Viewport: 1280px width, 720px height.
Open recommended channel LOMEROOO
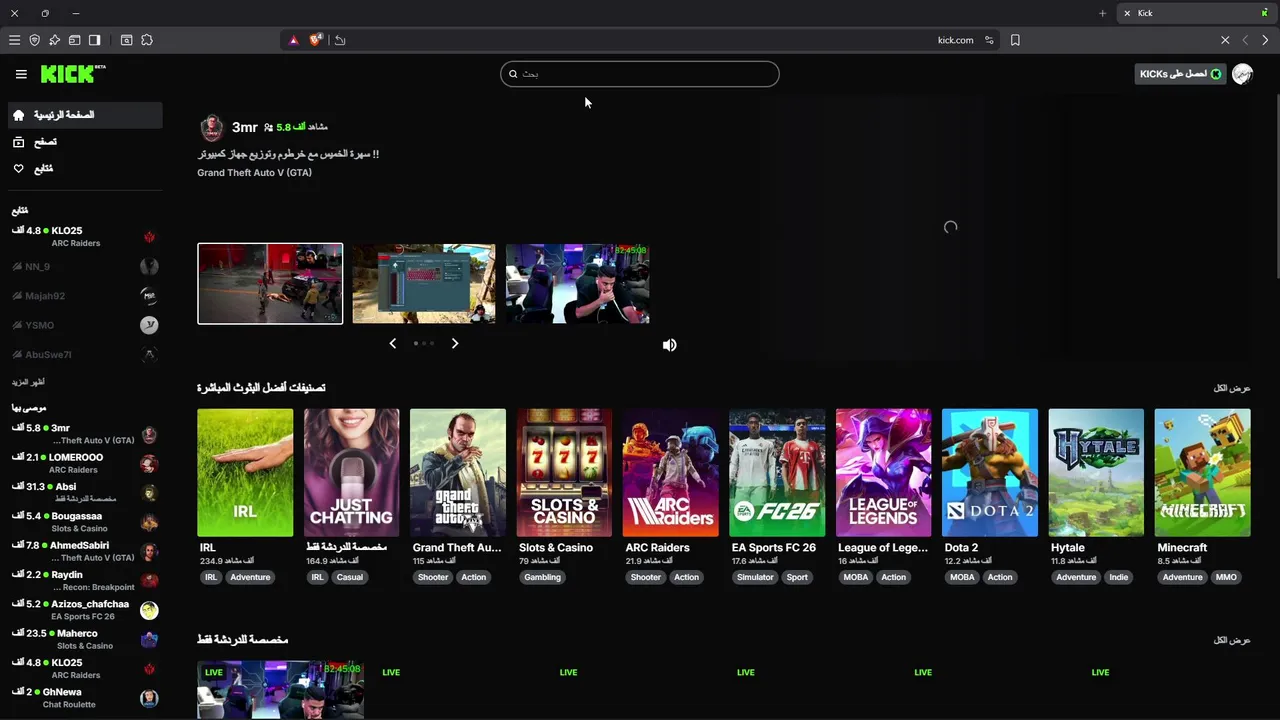84,463
